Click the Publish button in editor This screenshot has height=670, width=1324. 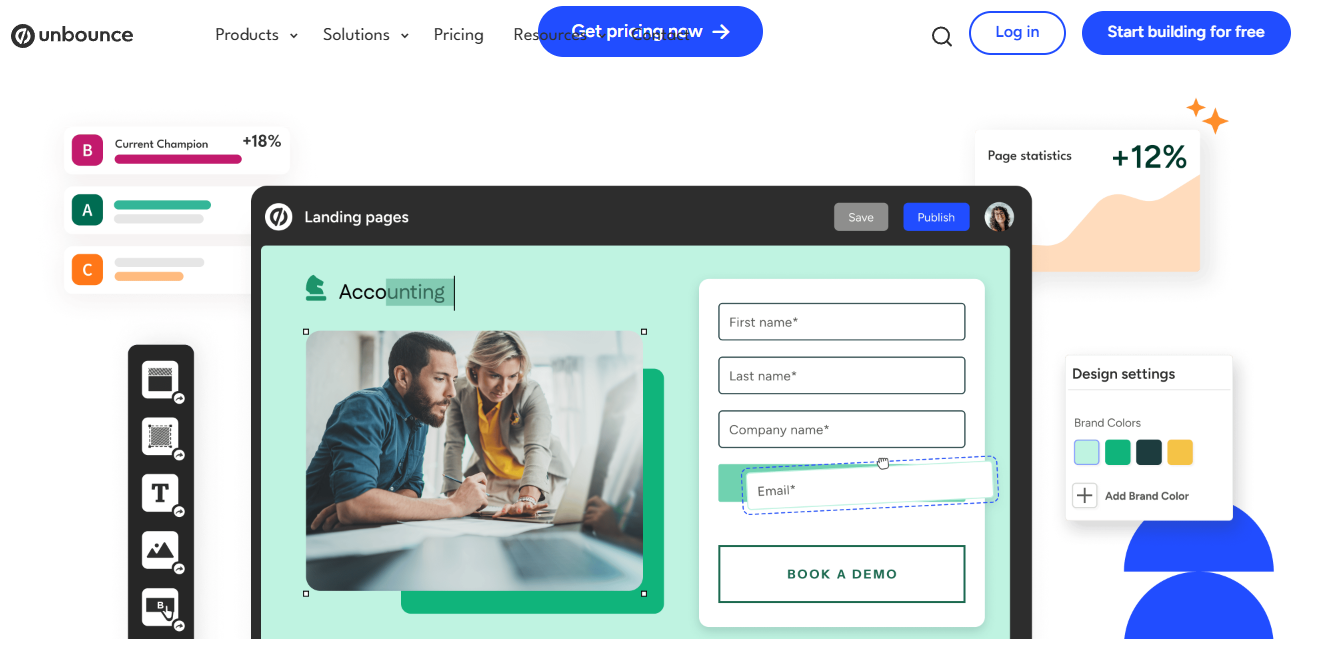936,217
